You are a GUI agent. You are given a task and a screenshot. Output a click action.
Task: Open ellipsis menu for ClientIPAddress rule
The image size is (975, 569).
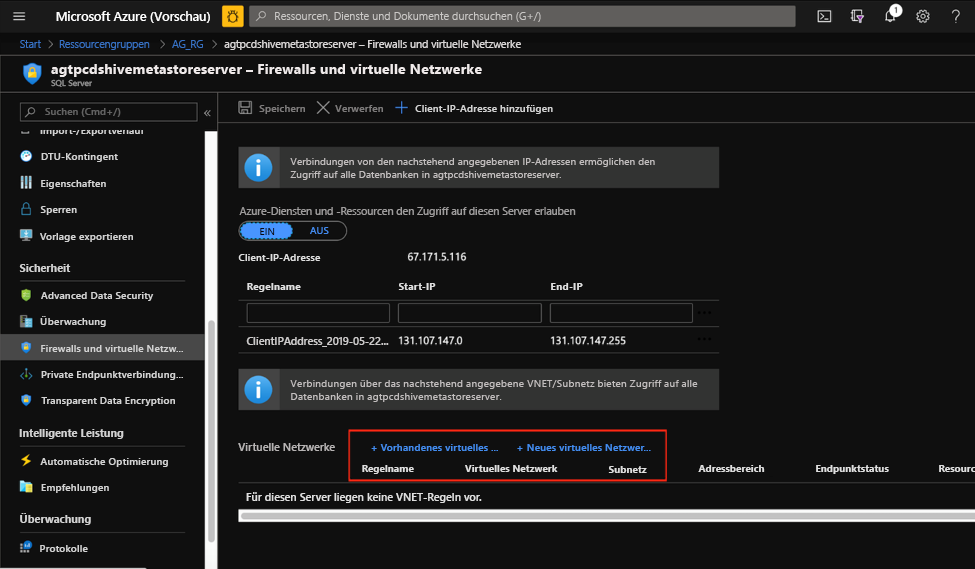point(704,340)
